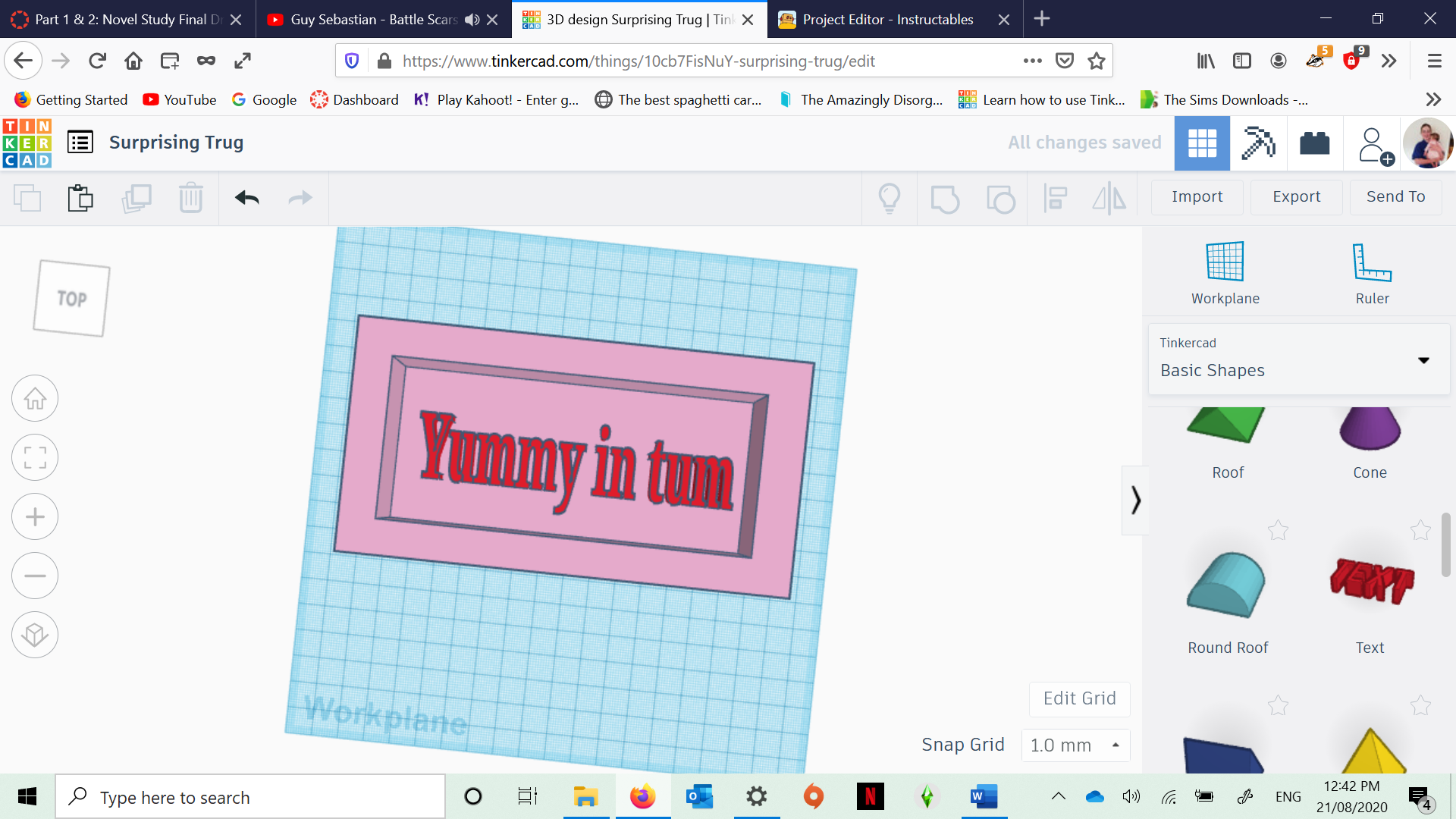Click the Export button

tap(1296, 197)
